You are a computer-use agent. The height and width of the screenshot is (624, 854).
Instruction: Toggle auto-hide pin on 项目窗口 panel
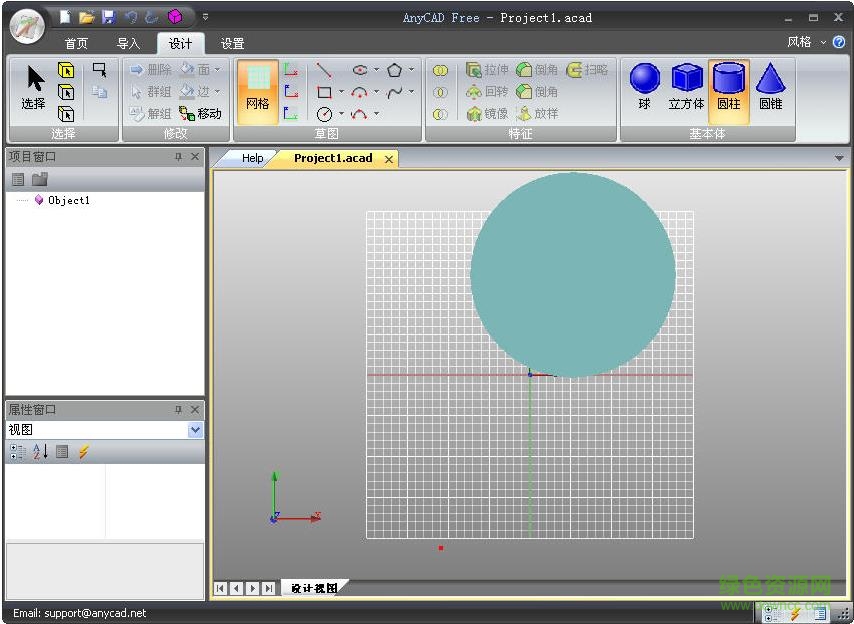(179, 156)
